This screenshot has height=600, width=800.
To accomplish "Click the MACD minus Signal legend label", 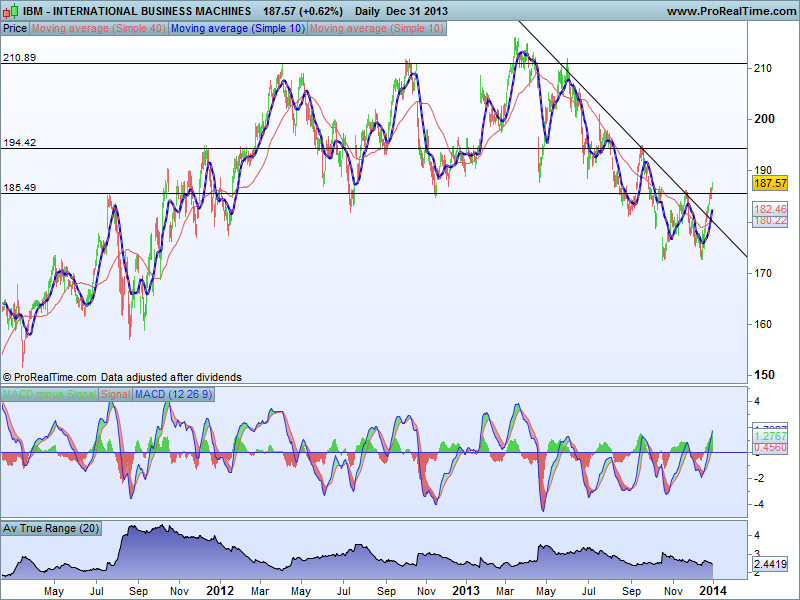I will [49, 394].
